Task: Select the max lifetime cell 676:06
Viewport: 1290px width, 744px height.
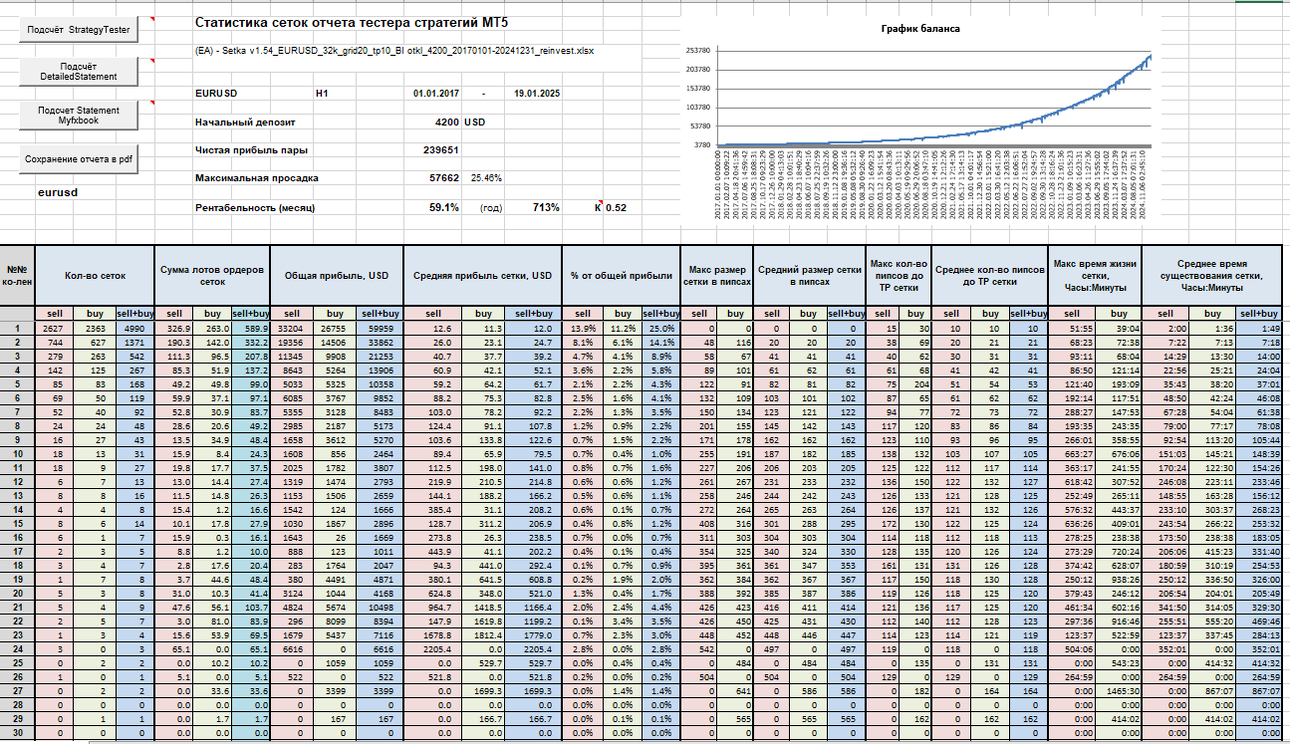Action: click(x=1117, y=452)
